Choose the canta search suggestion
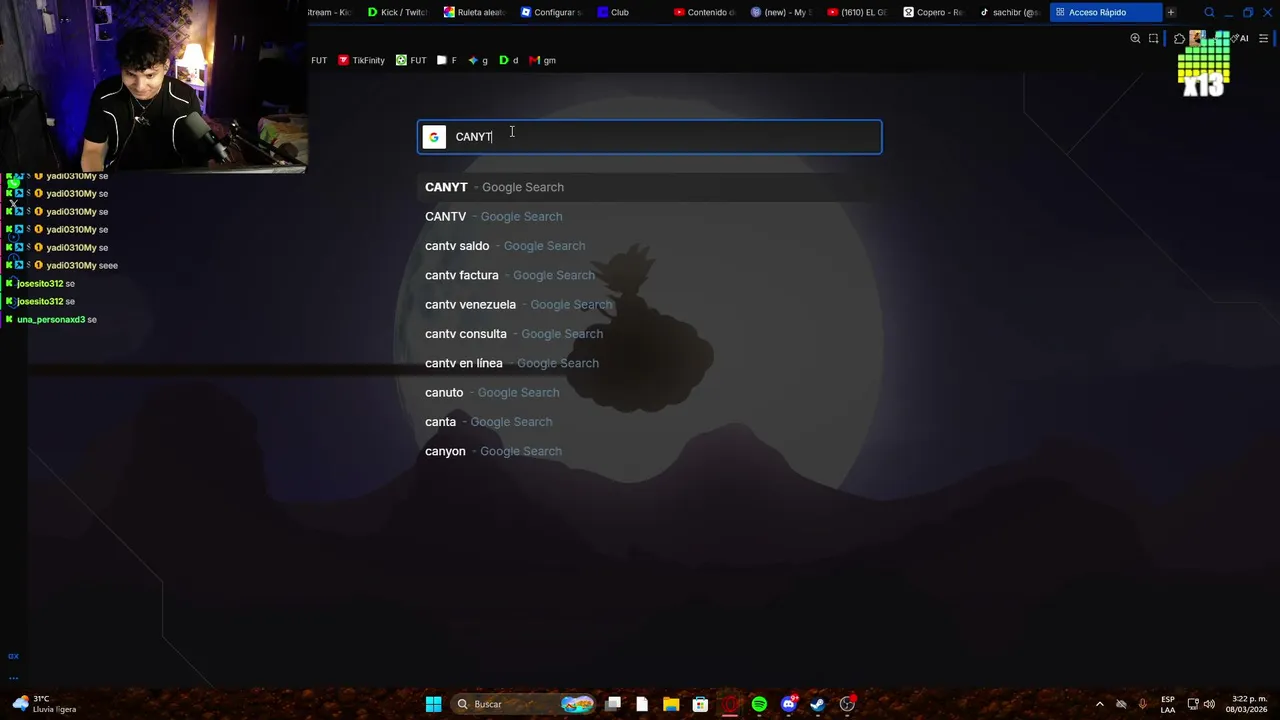 649,422
